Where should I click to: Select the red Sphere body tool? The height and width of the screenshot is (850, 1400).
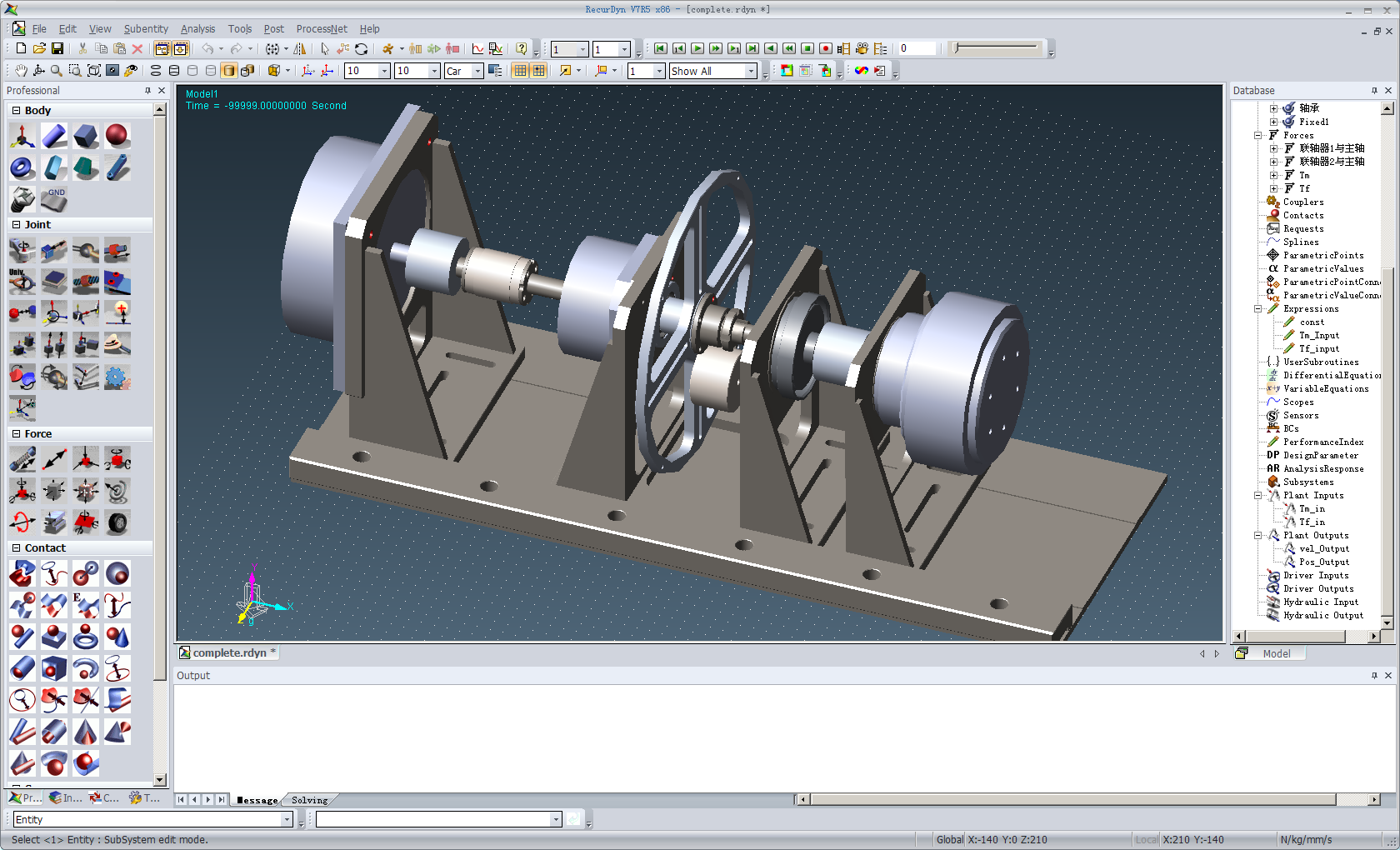117,135
